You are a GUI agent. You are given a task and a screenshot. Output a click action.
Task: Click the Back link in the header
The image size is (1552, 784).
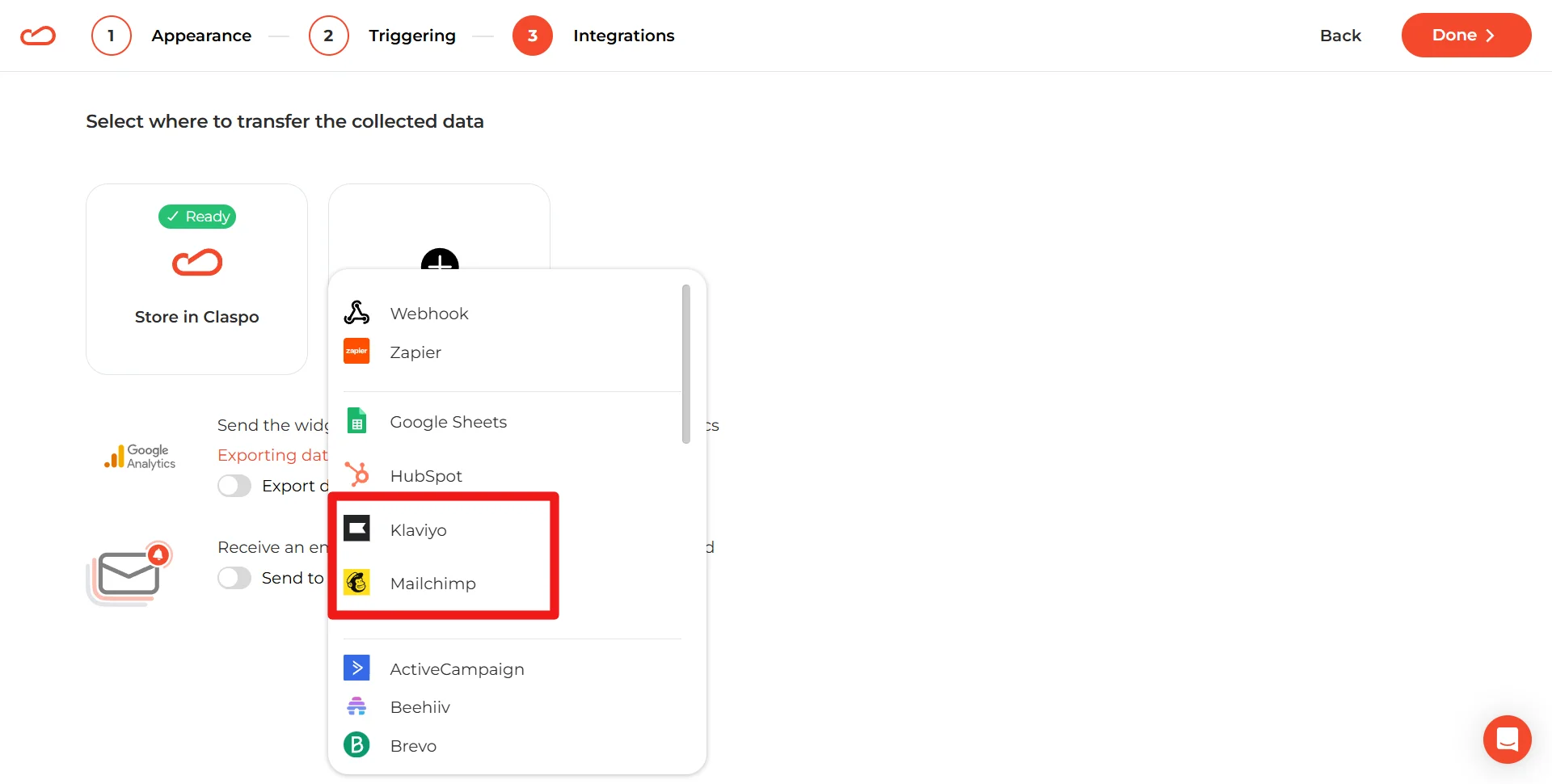click(x=1340, y=35)
